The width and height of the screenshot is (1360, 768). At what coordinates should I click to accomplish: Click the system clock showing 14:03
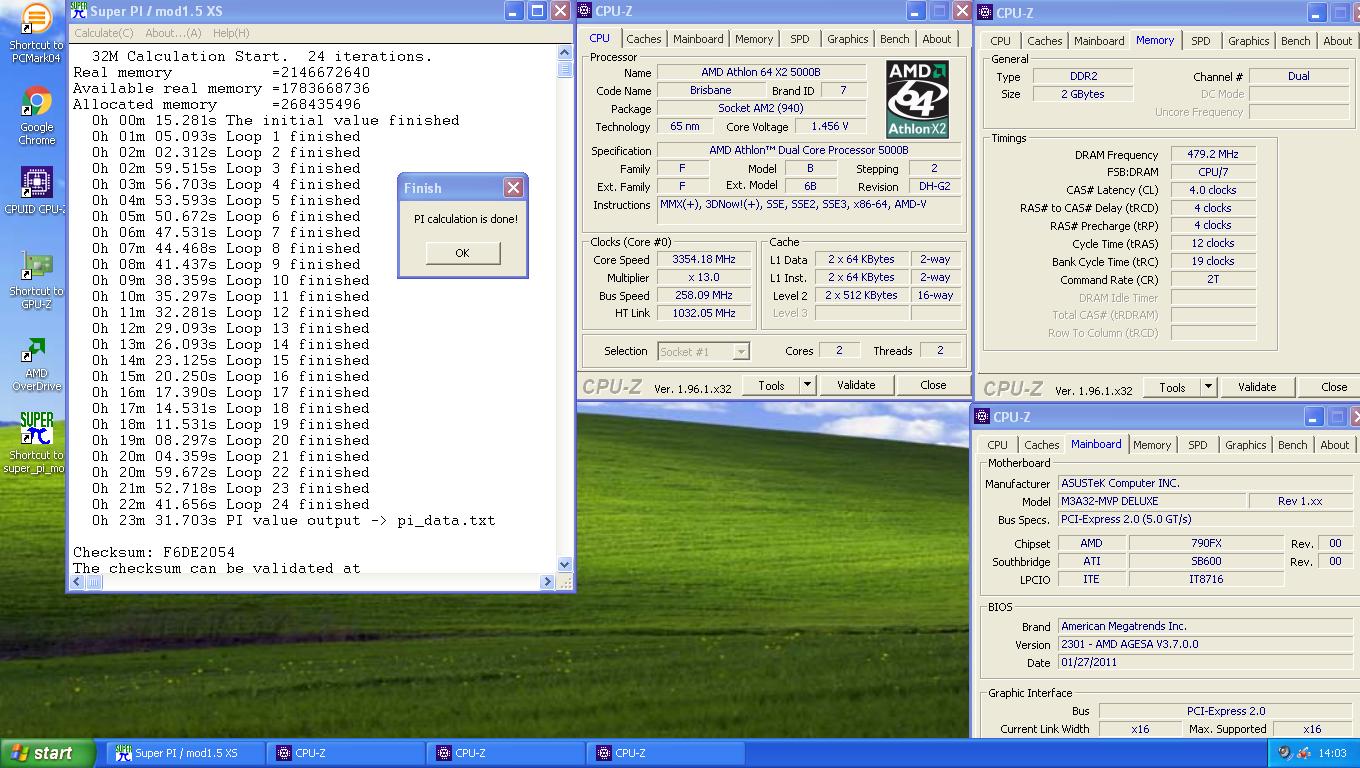(1333, 753)
